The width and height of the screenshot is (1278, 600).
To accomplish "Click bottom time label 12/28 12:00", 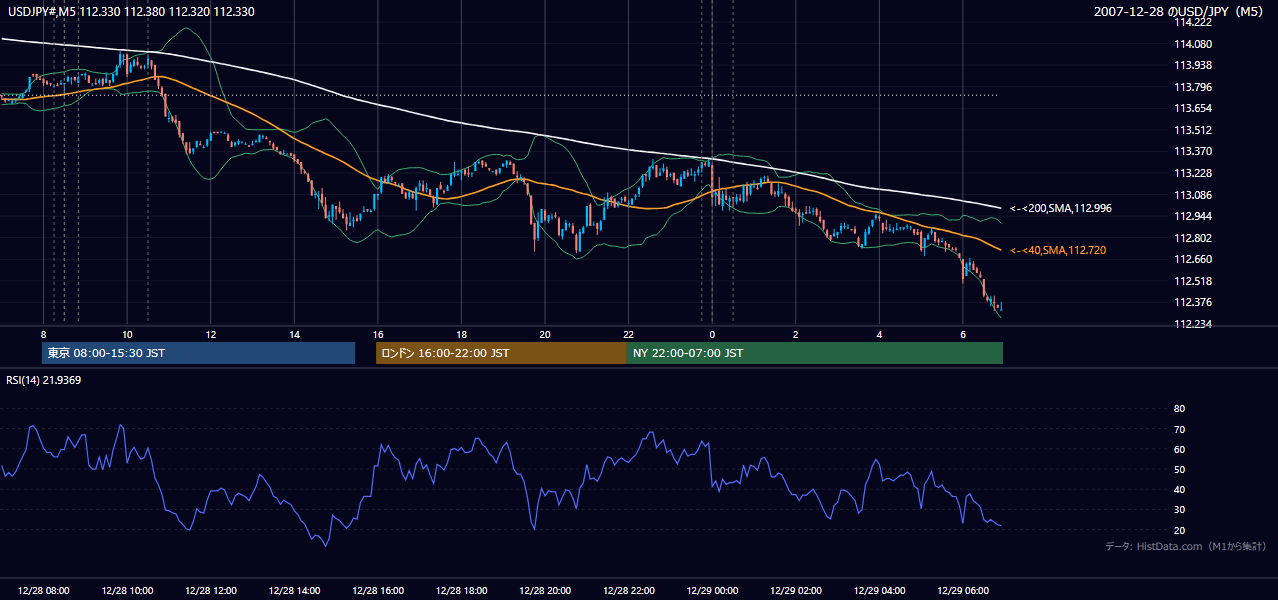I will (x=211, y=591).
